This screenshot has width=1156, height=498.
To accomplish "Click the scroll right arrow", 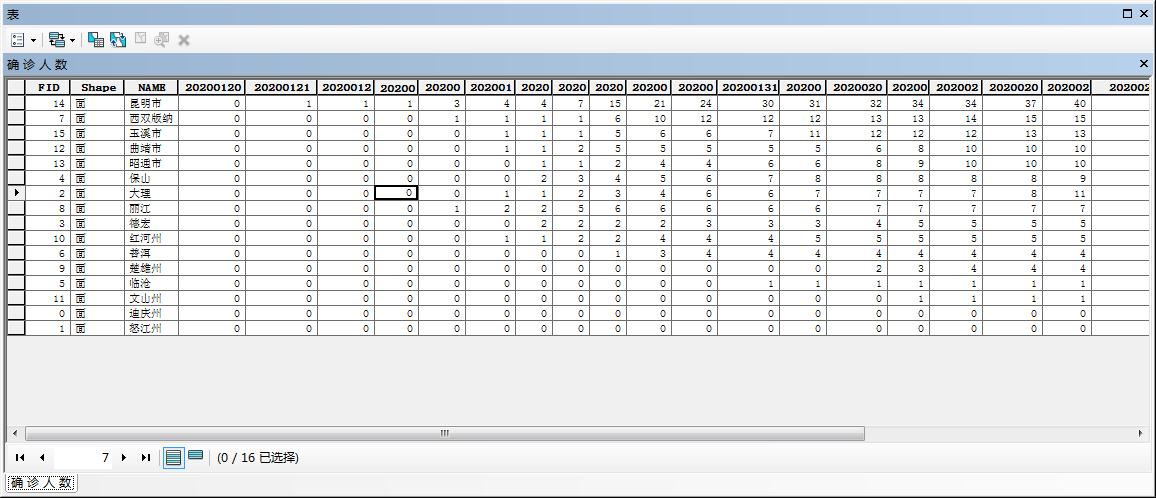I will pos(1140,434).
